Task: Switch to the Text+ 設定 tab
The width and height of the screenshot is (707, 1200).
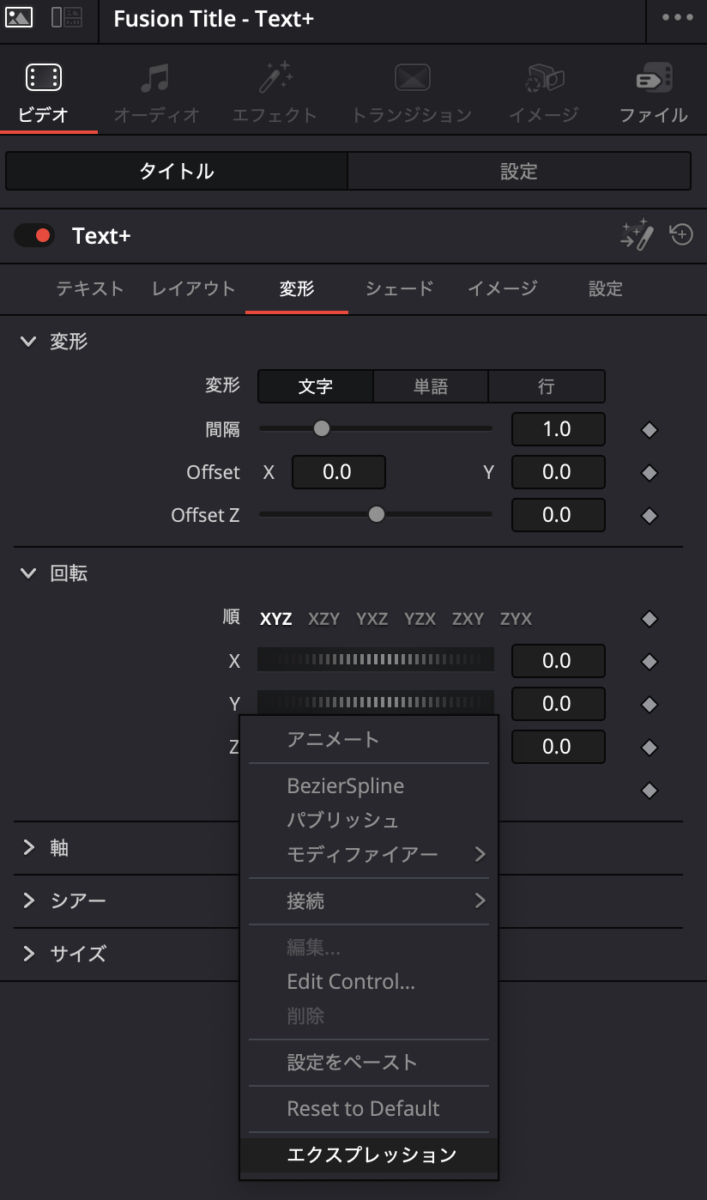Action: [606, 288]
